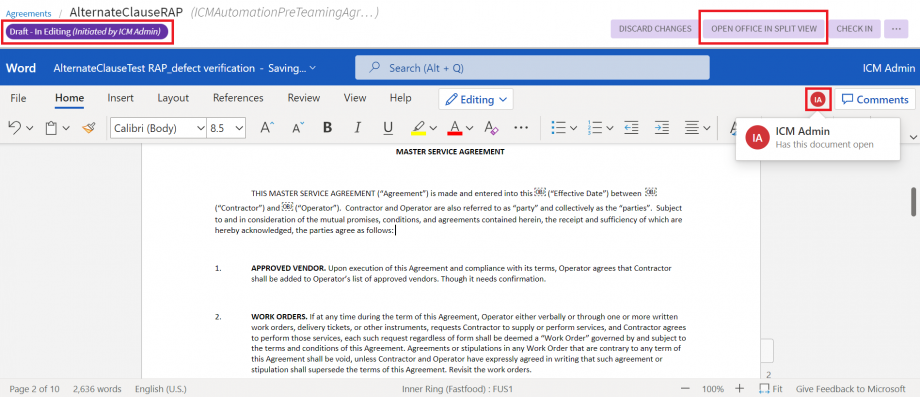Click Grow Font icon
920x397 pixels.
(x=267, y=128)
